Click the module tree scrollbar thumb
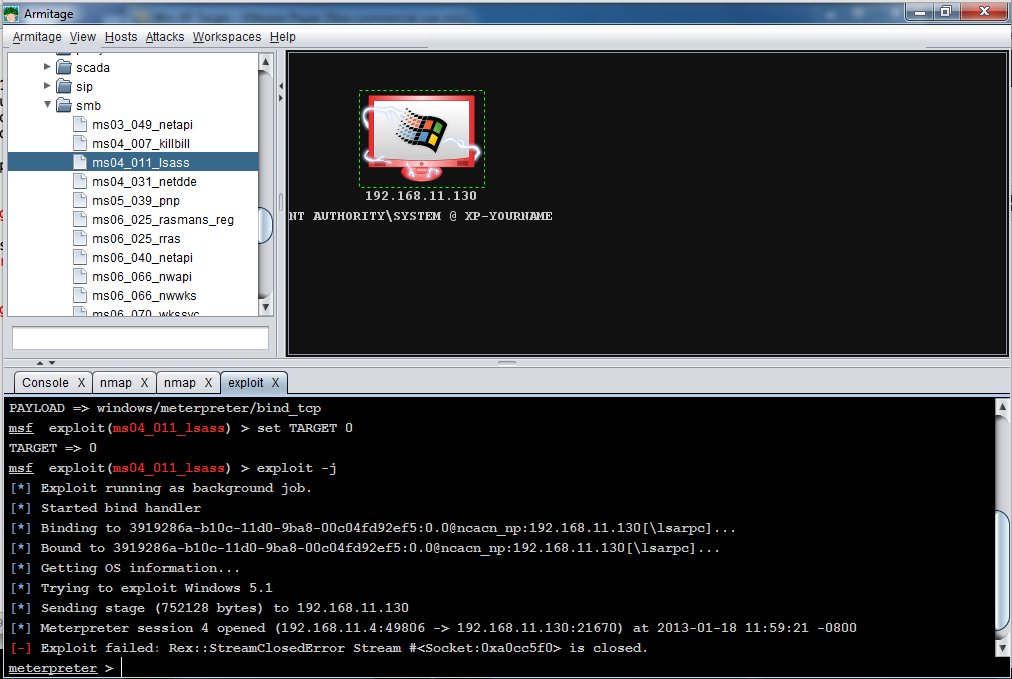Image resolution: width=1012 pixels, height=679 pixels. coord(265,225)
